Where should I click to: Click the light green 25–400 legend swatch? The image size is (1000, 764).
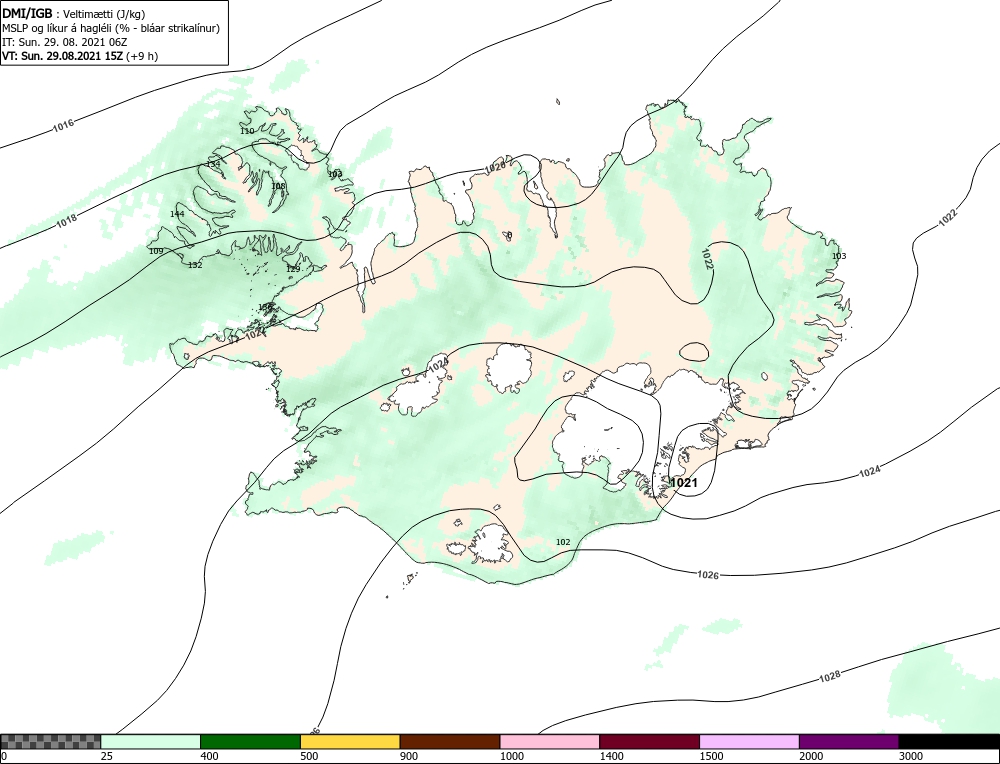click(151, 741)
